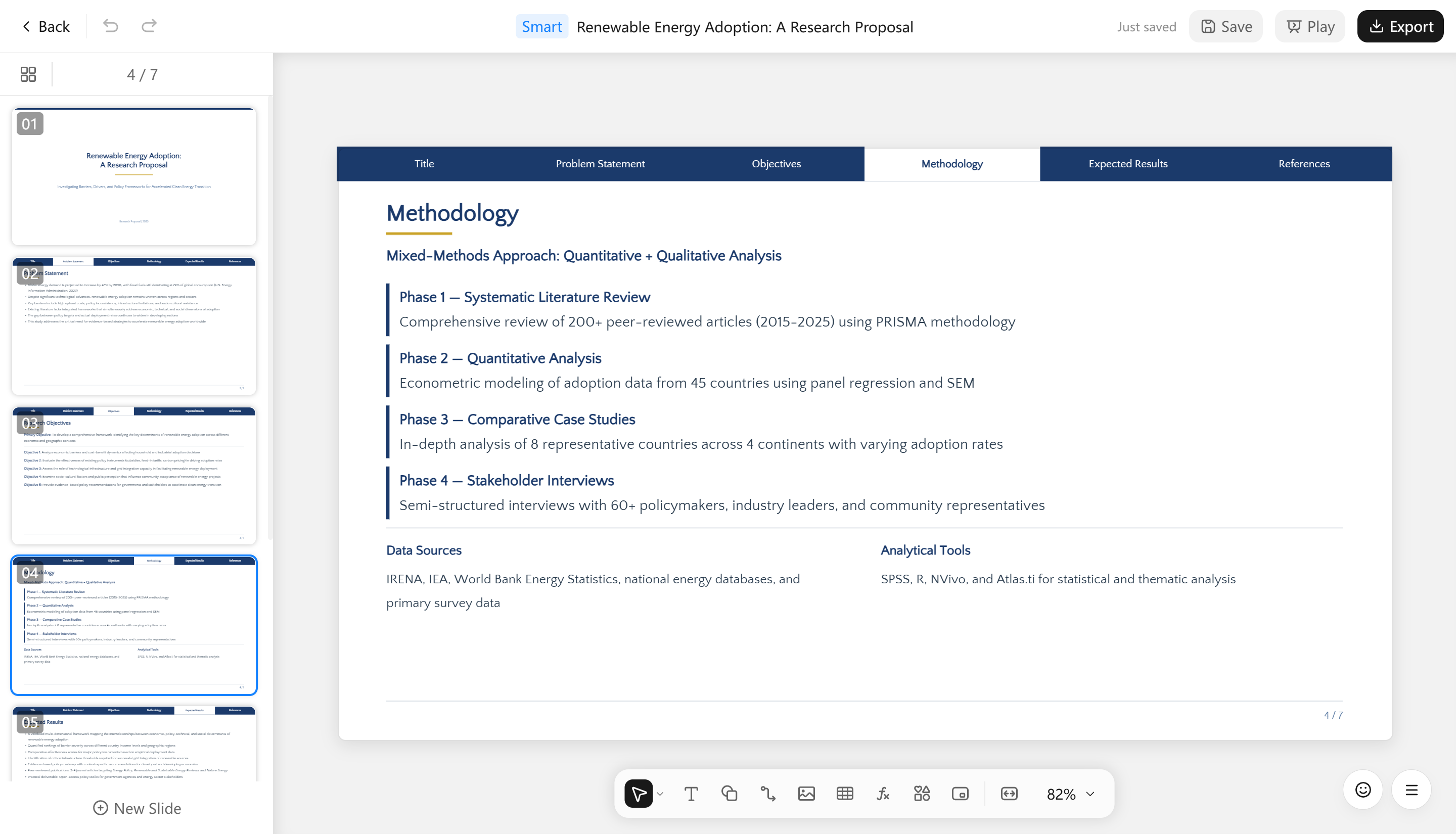This screenshot has width=1456, height=834.
Task: Open the components and widgets icon
Action: 922,794
